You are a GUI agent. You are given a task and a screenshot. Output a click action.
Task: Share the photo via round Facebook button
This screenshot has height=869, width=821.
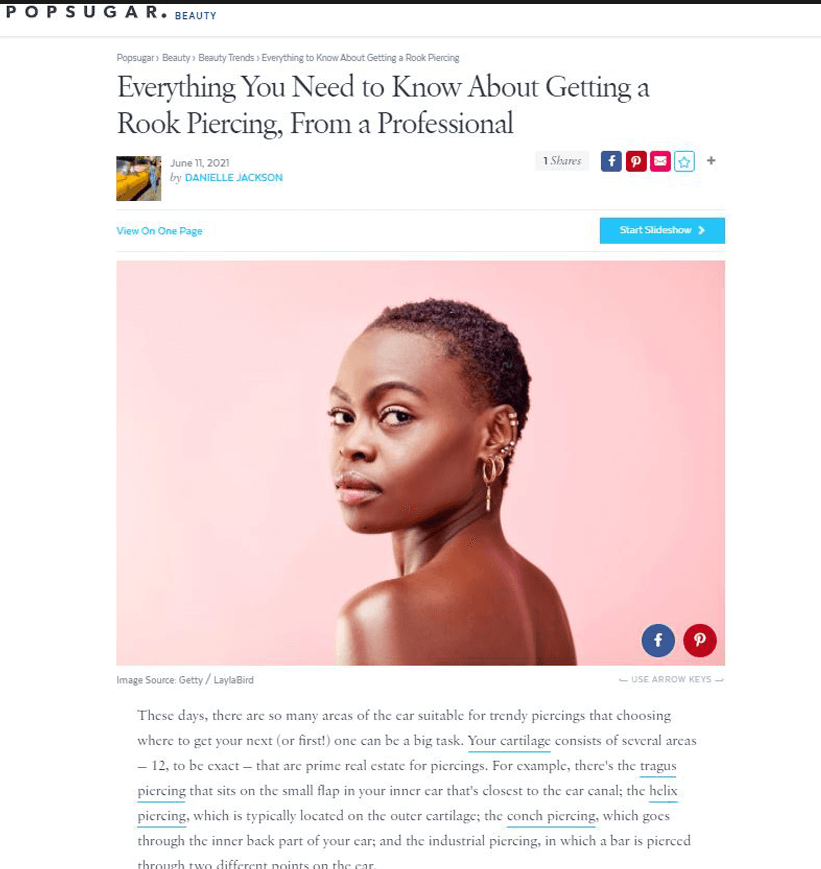(x=658, y=641)
